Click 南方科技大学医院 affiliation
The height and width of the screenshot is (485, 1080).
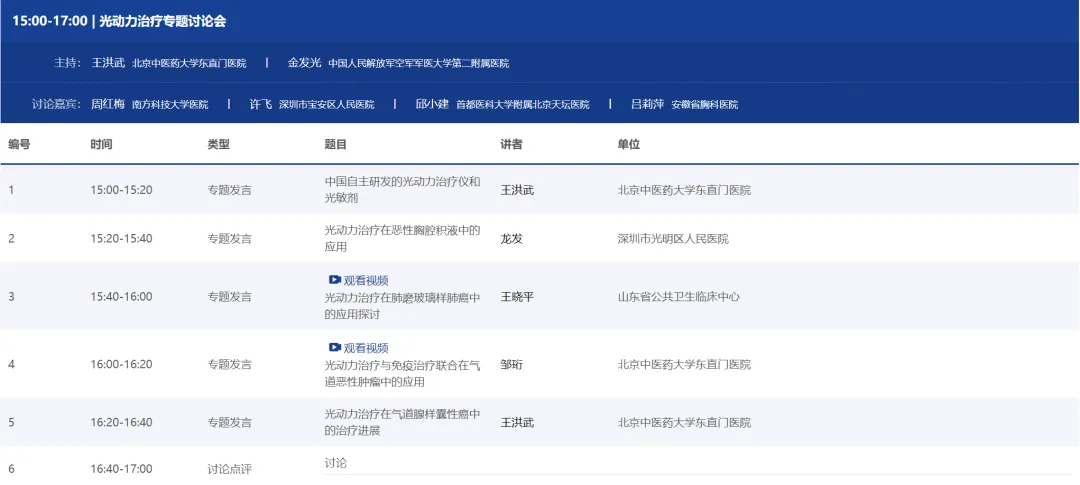tap(170, 105)
